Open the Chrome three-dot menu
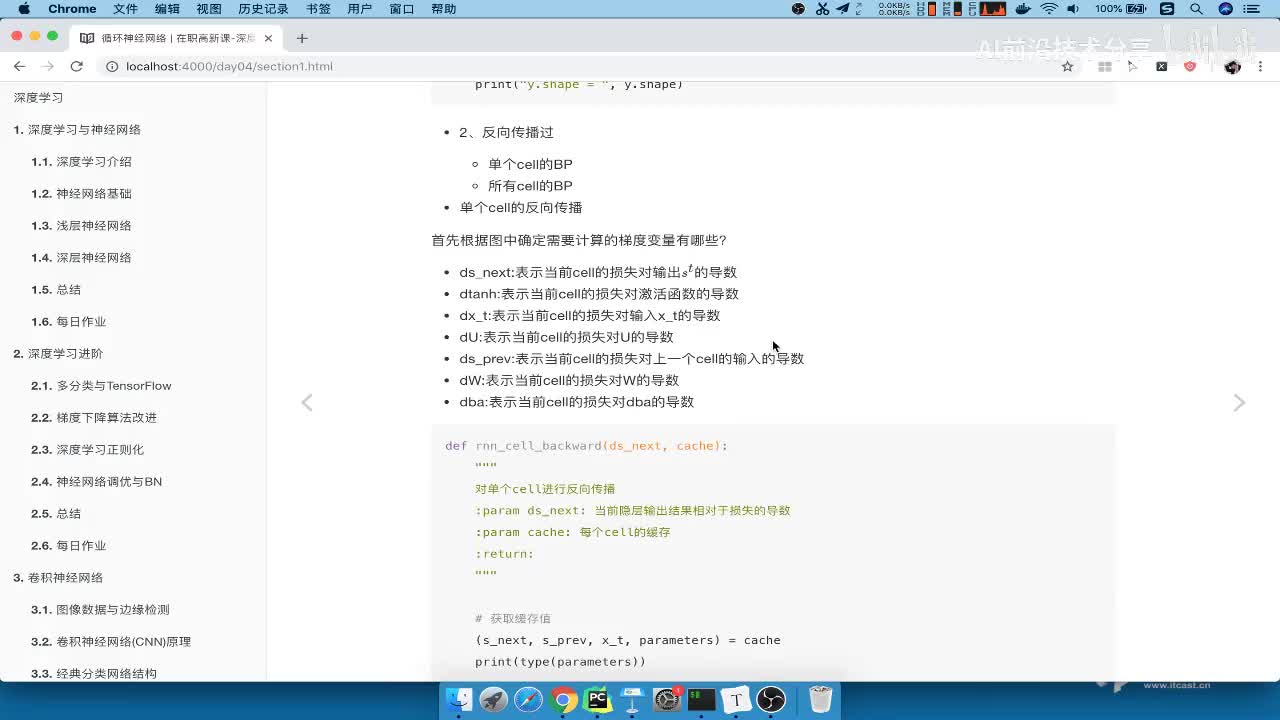Image resolution: width=1280 pixels, height=720 pixels. [x=1260, y=66]
